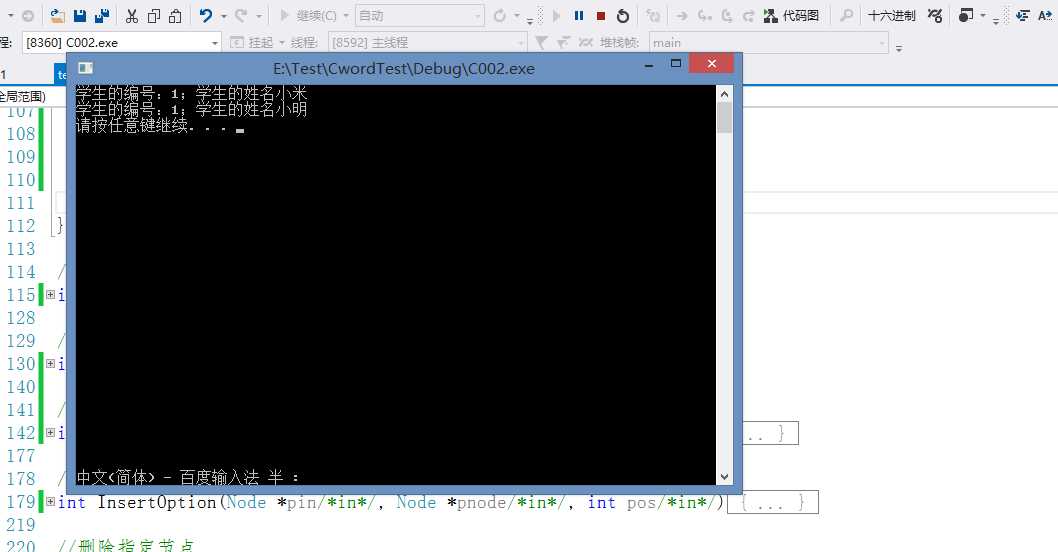Viewport: 1058px width, 552px height.
Task: Stop debugging with the red square
Action: 601,16
